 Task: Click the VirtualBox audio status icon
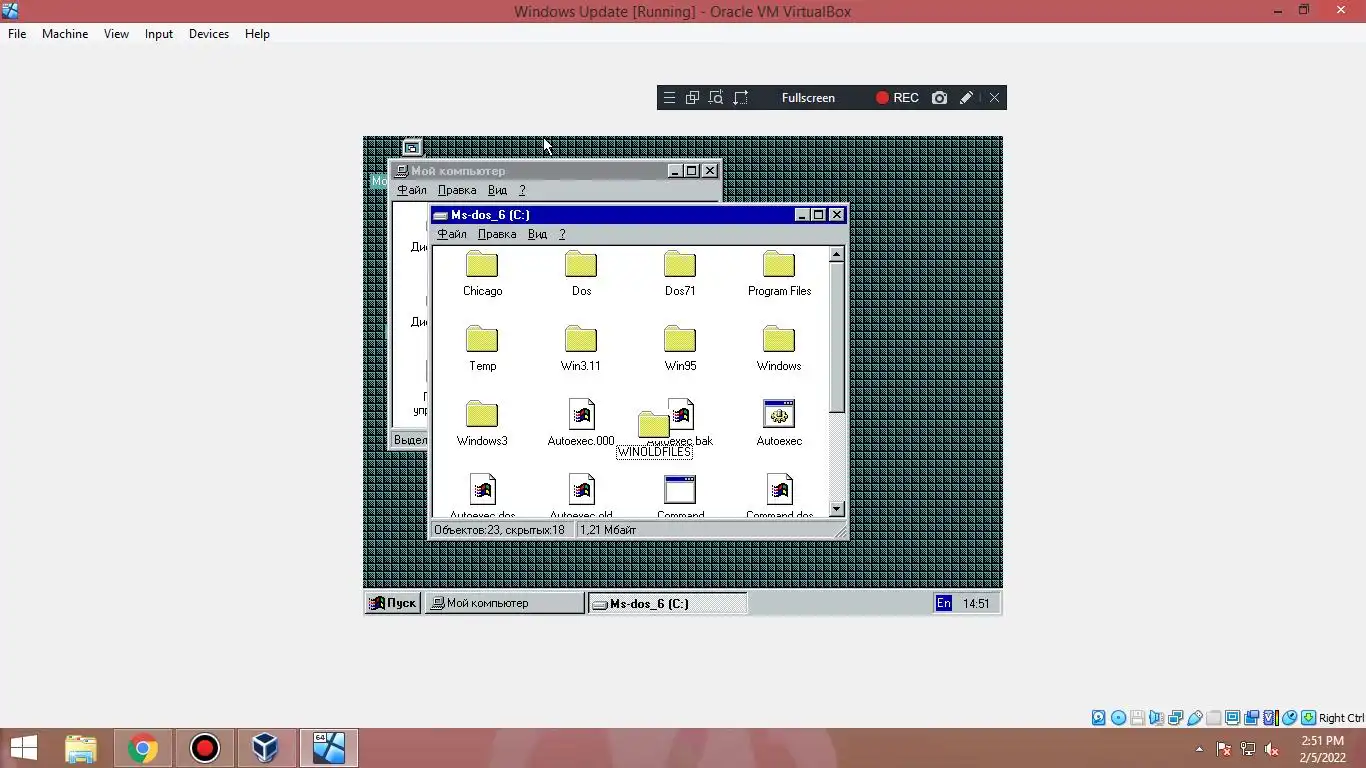(1157, 718)
